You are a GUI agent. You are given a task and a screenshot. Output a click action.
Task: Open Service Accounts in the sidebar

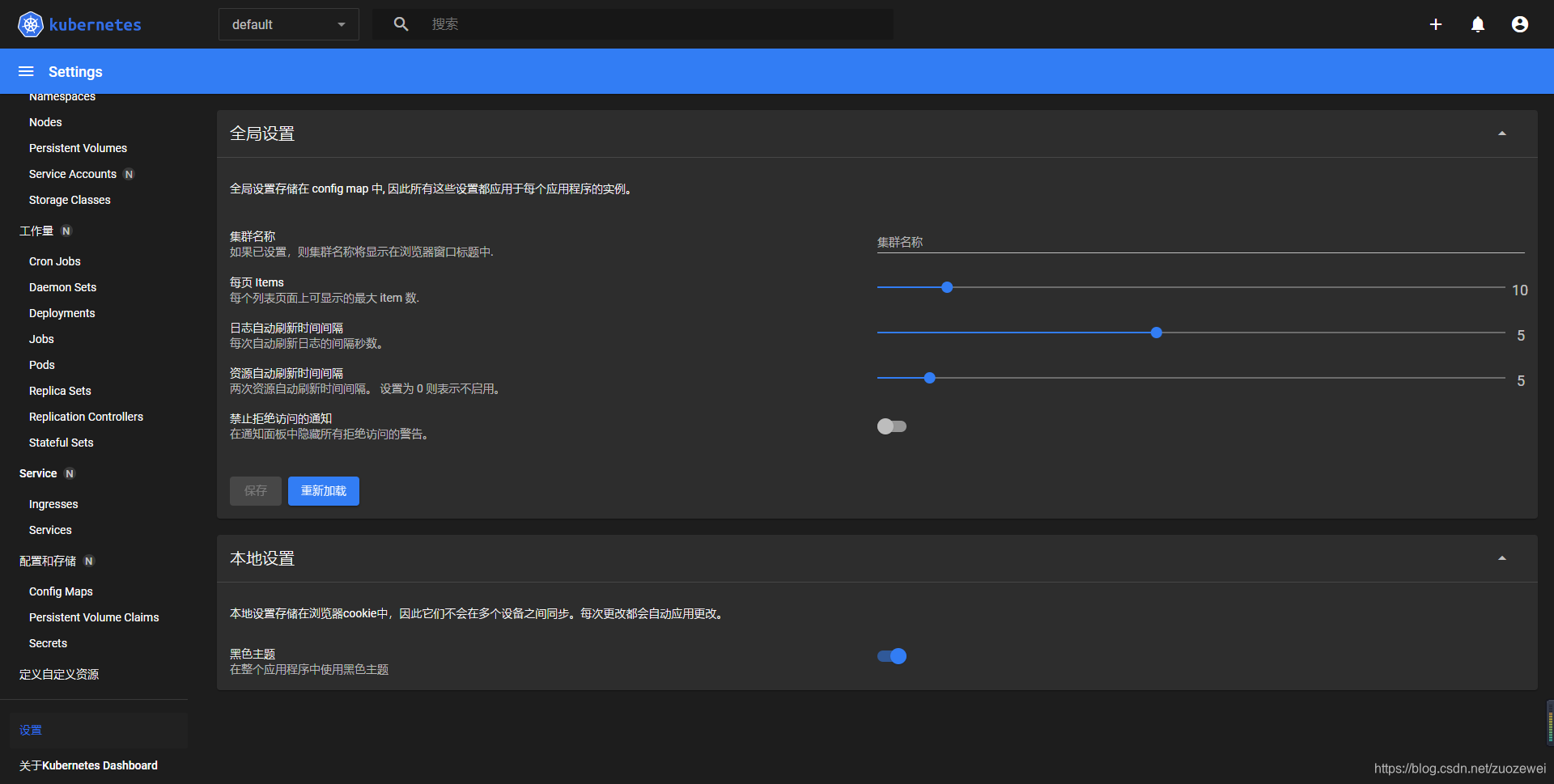(x=73, y=174)
